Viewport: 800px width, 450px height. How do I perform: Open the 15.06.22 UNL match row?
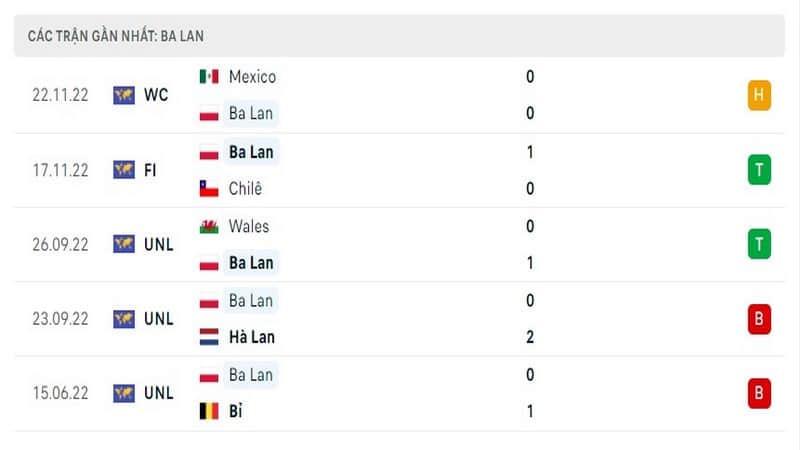[x=399, y=393]
